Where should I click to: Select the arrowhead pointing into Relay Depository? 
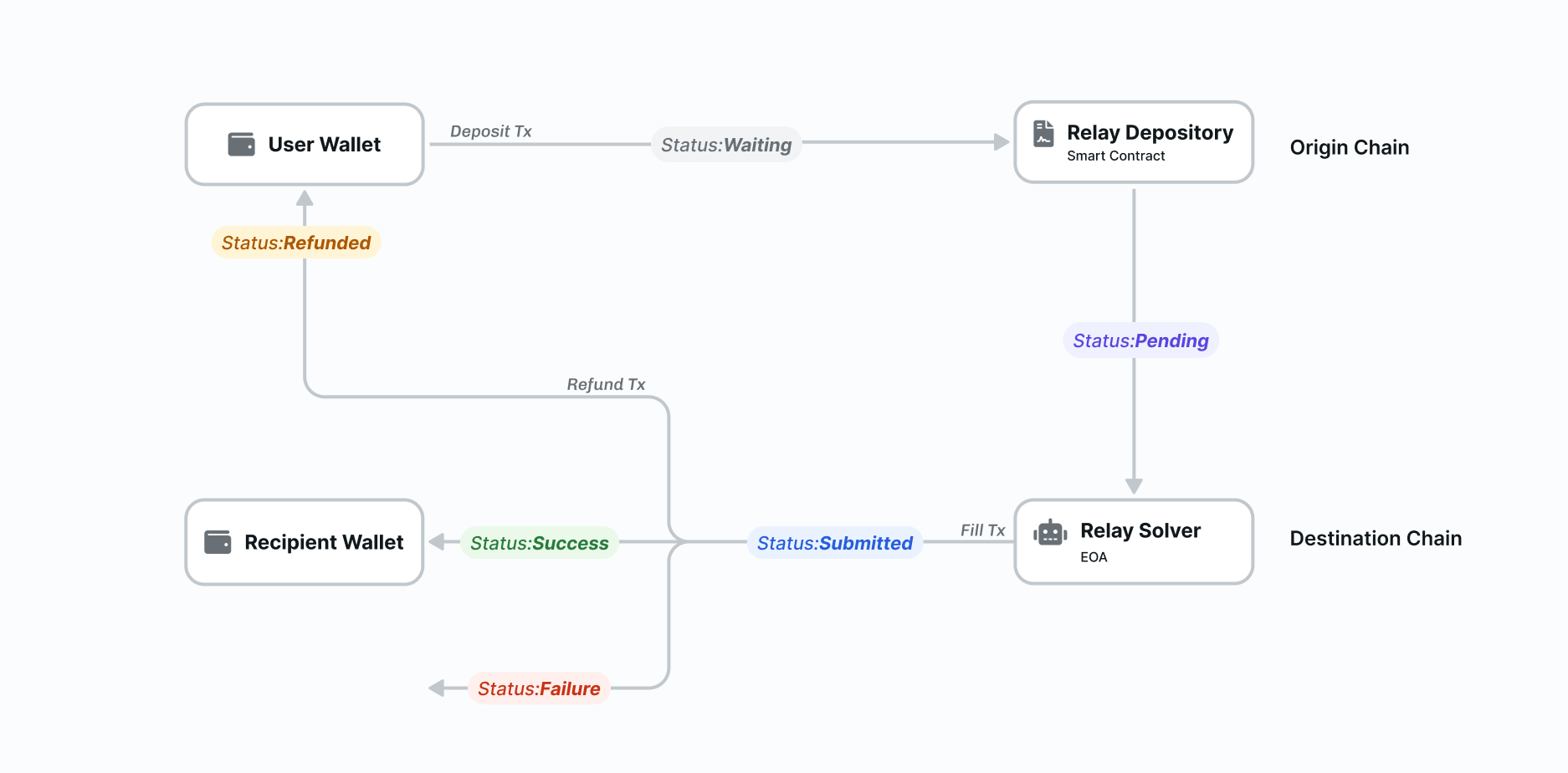1002,142
